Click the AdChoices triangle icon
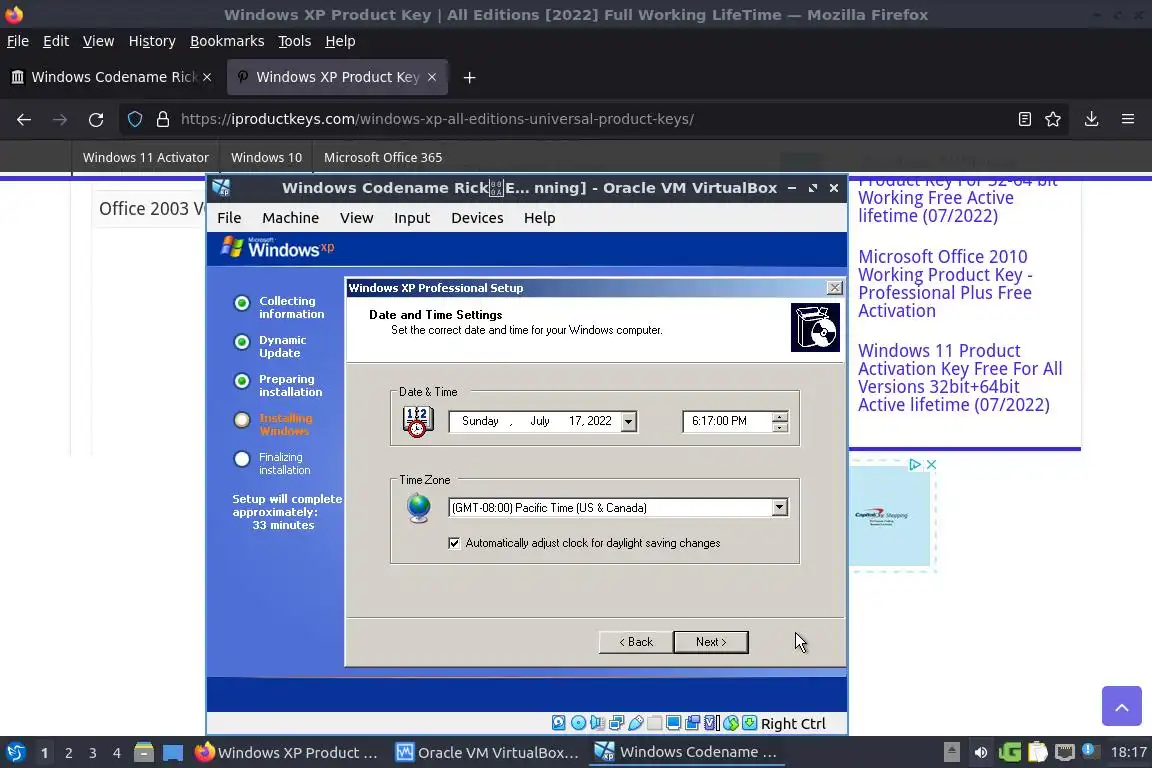1152x768 pixels. [915, 464]
